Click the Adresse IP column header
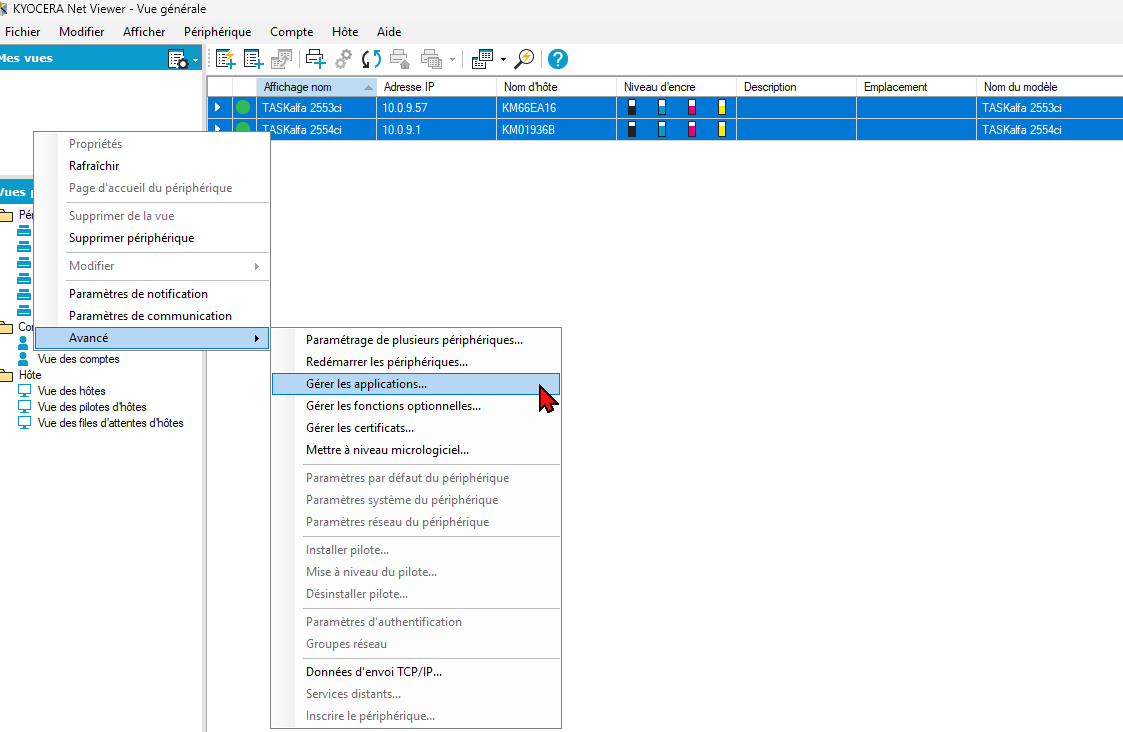The image size is (1123, 732). (436, 87)
